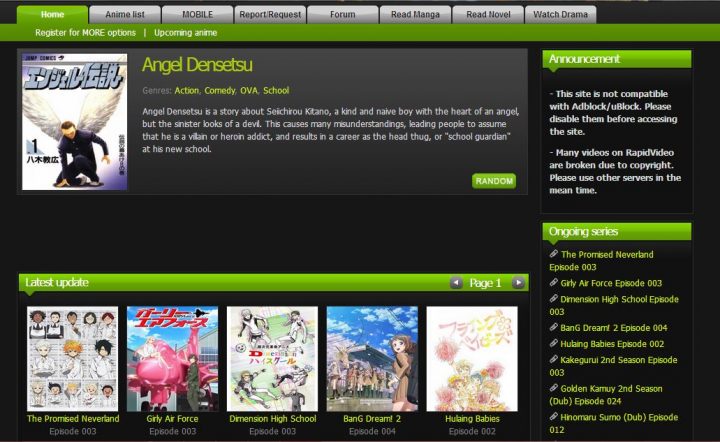Click Episode 002 text under Hulaing Babies
Viewport: 720px width, 442px height.
[x=472, y=431]
